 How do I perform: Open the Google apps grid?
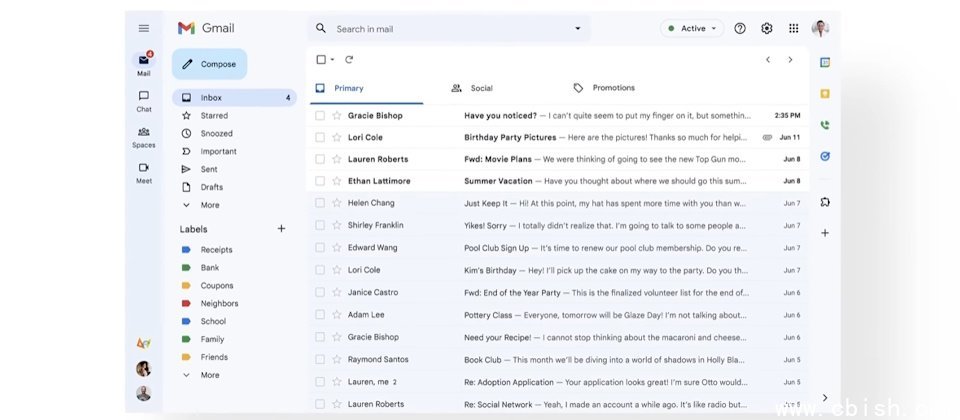coord(794,28)
